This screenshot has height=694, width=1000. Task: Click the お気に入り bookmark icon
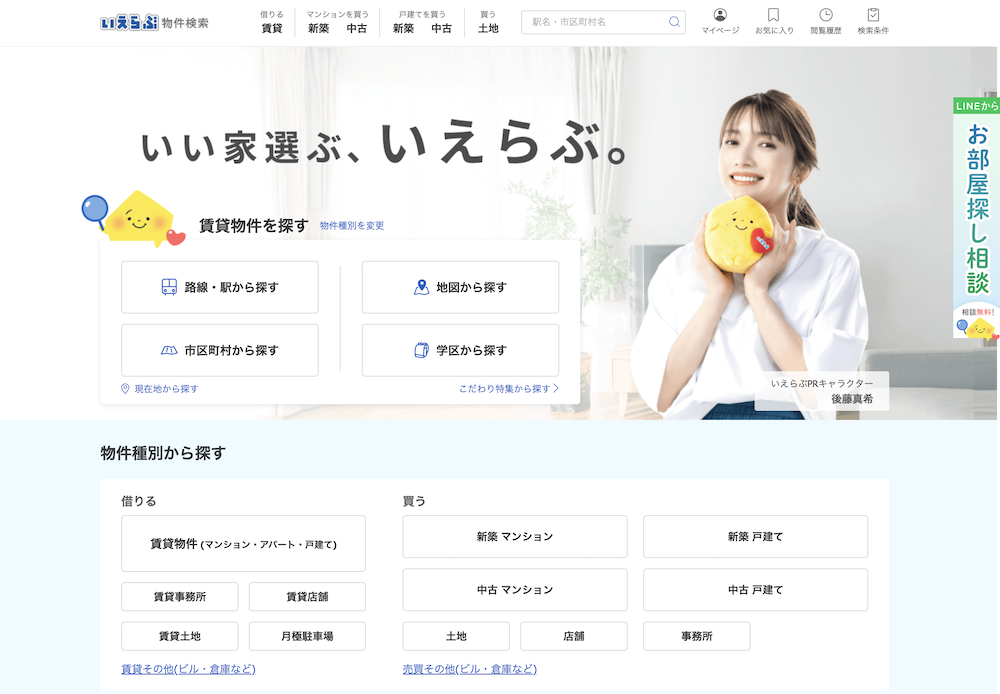(773, 21)
